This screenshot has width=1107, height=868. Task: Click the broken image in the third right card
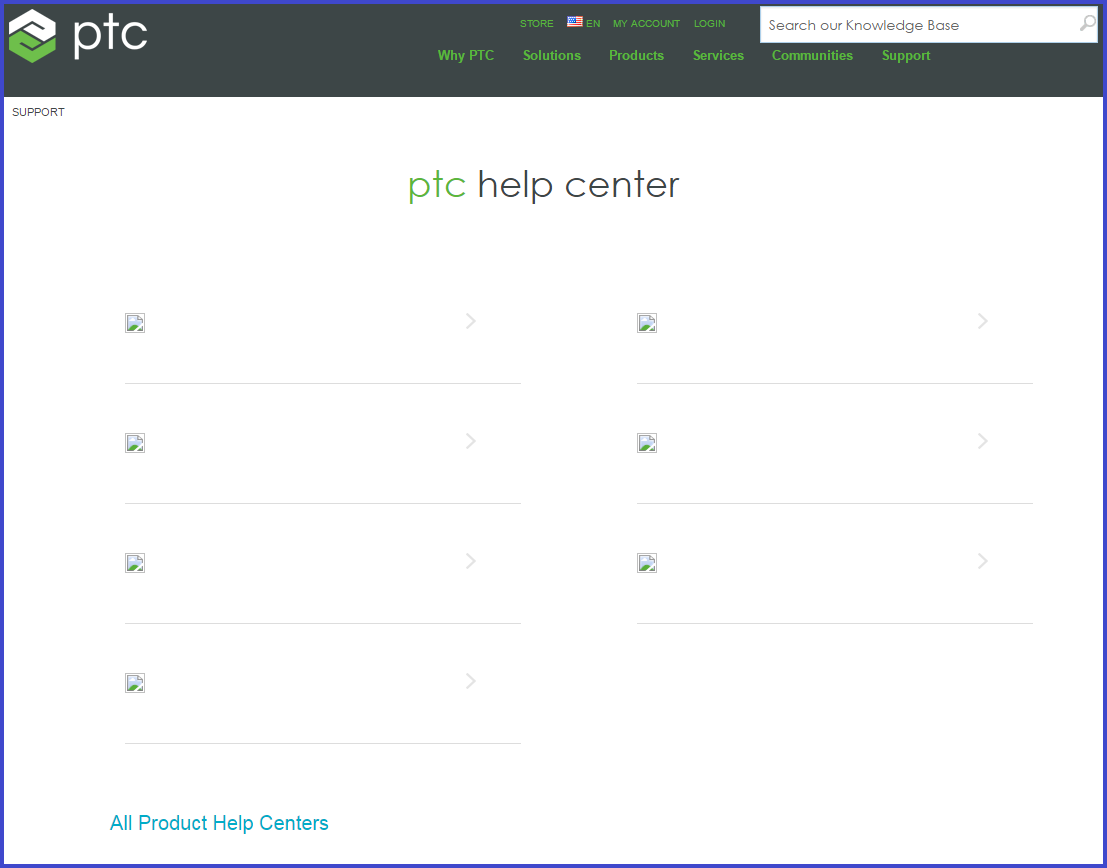tap(647, 563)
